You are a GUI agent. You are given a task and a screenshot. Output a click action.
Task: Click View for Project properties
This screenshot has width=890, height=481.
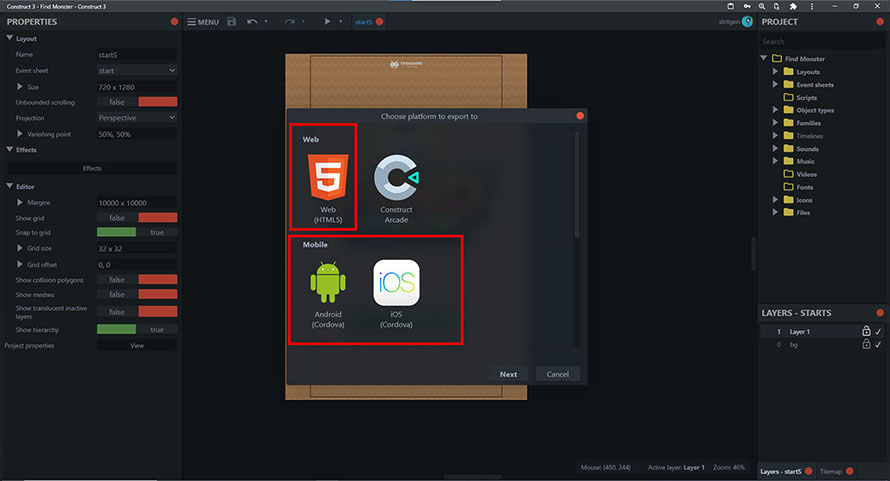[x=137, y=345]
